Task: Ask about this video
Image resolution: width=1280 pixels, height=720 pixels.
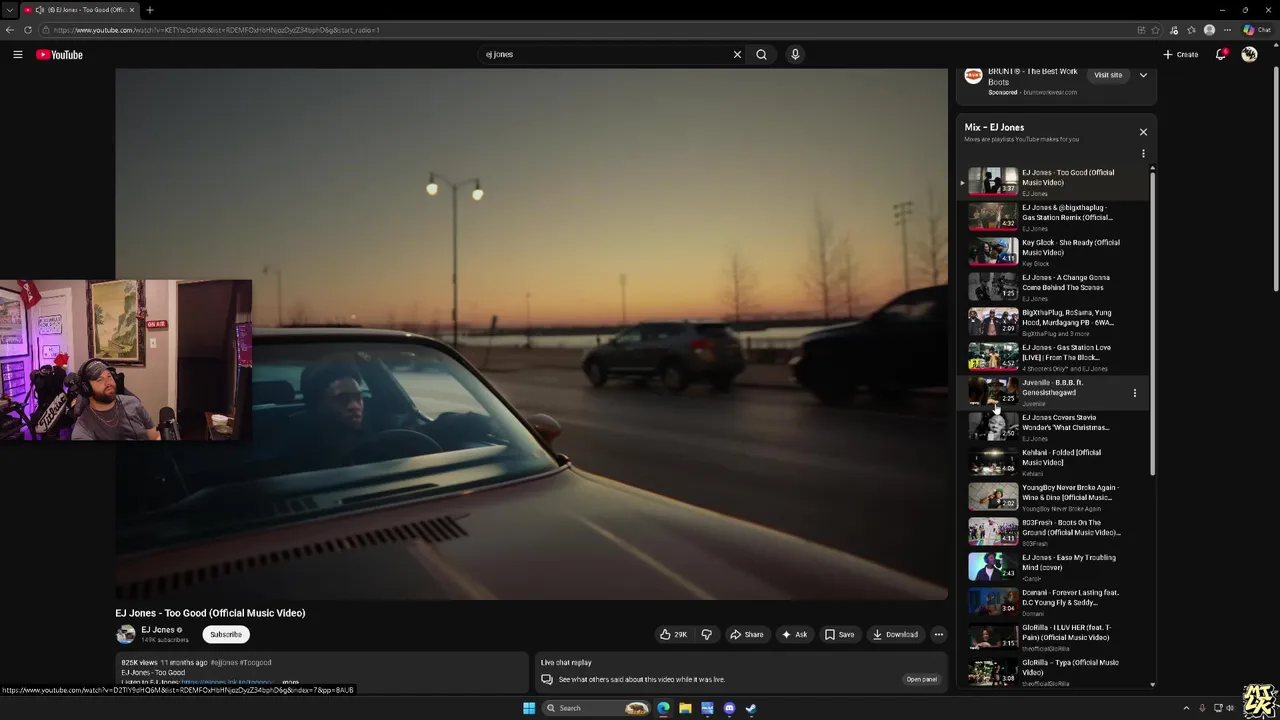Action: [x=794, y=634]
